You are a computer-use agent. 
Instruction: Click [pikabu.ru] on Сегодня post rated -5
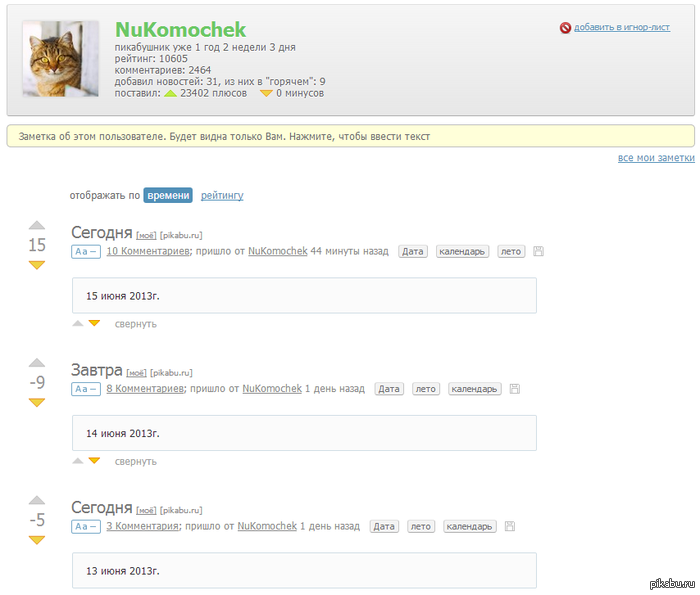181,510
